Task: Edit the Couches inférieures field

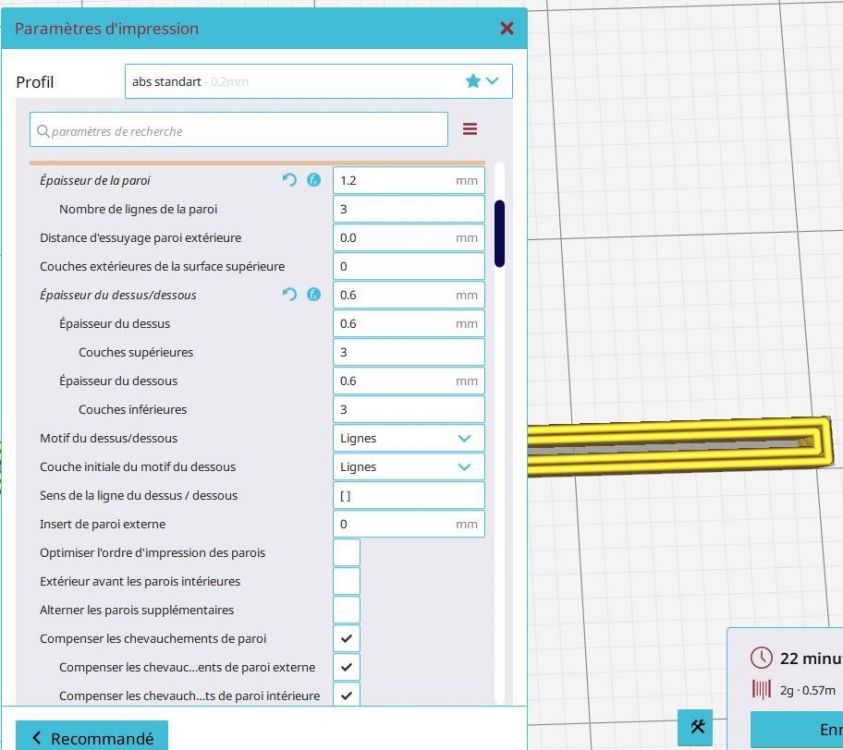Action: point(409,410)
